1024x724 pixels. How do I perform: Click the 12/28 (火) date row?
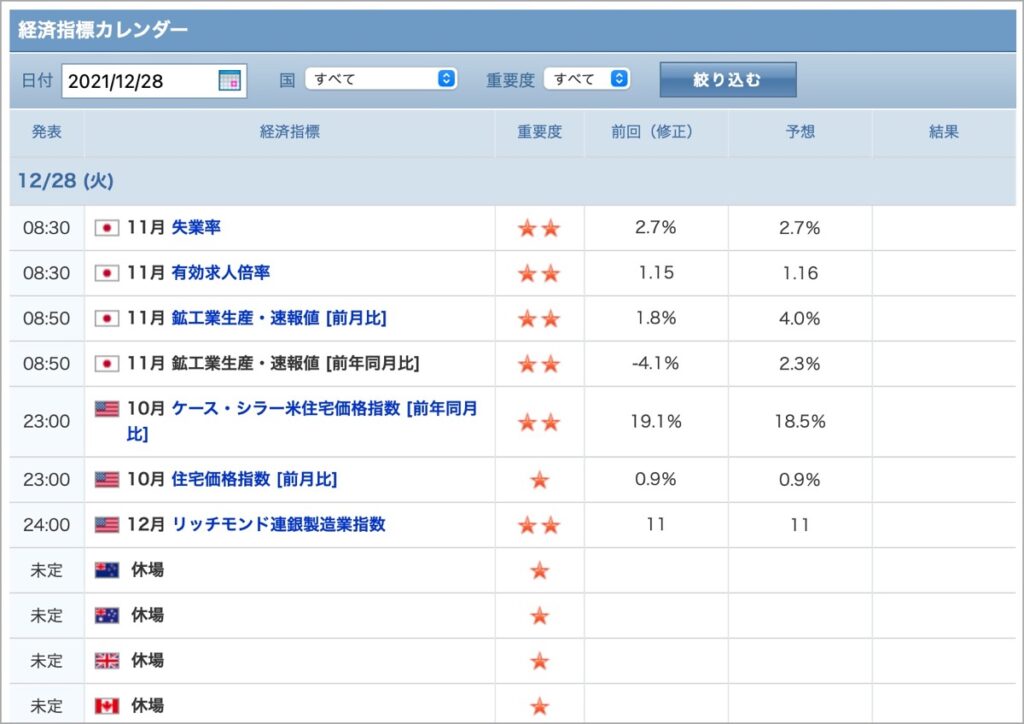(x=513, y=181)
